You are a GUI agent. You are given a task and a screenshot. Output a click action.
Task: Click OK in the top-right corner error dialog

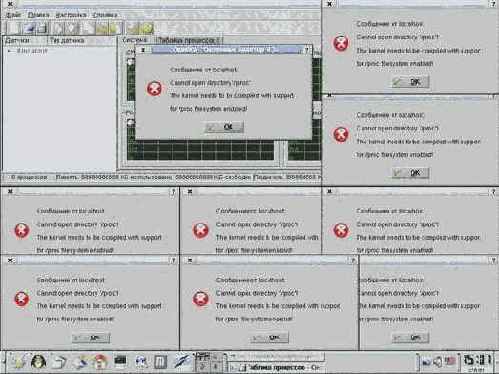[x=410, y=82]
